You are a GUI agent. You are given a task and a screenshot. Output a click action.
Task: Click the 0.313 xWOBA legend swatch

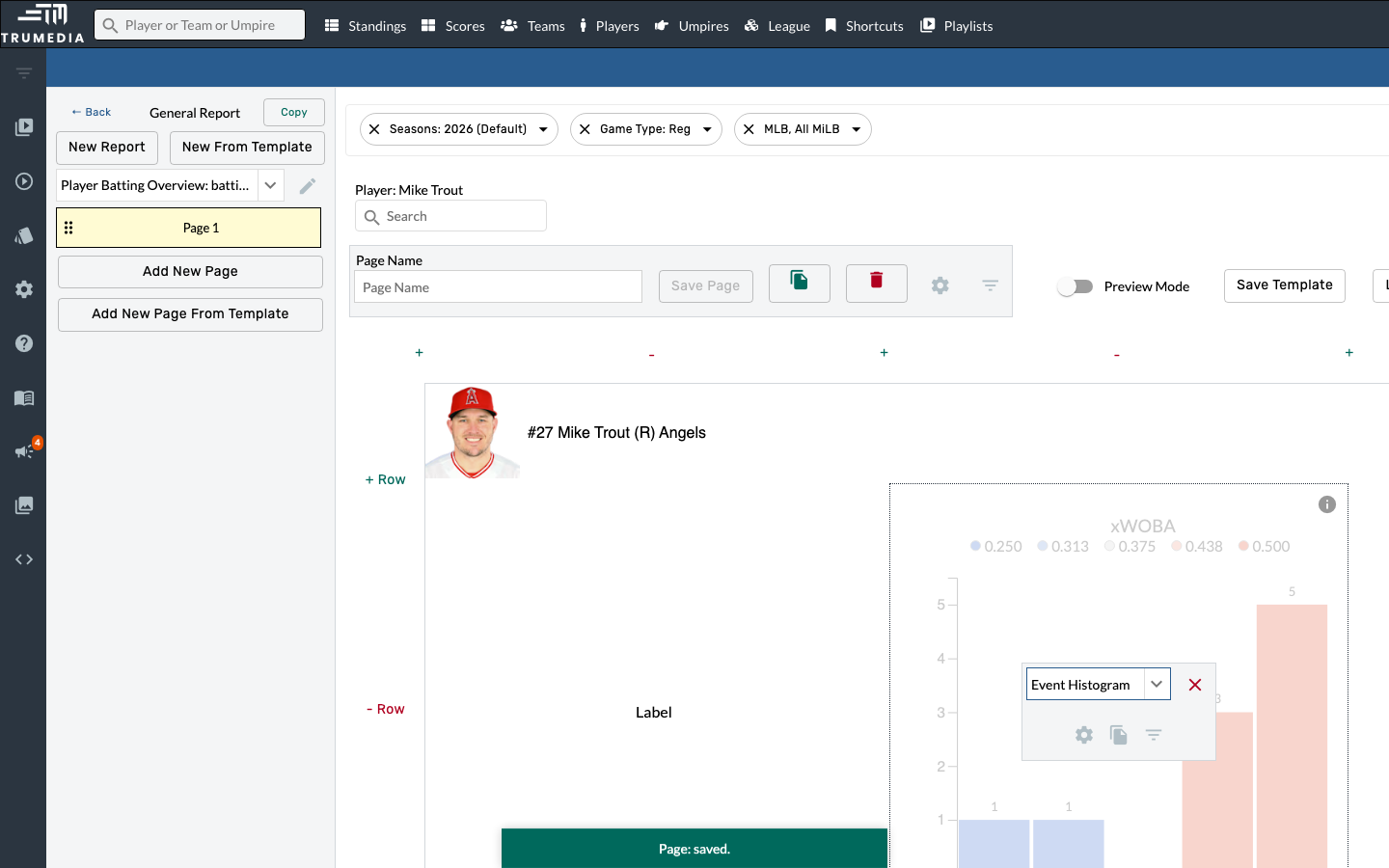[x=1043, y=546]
